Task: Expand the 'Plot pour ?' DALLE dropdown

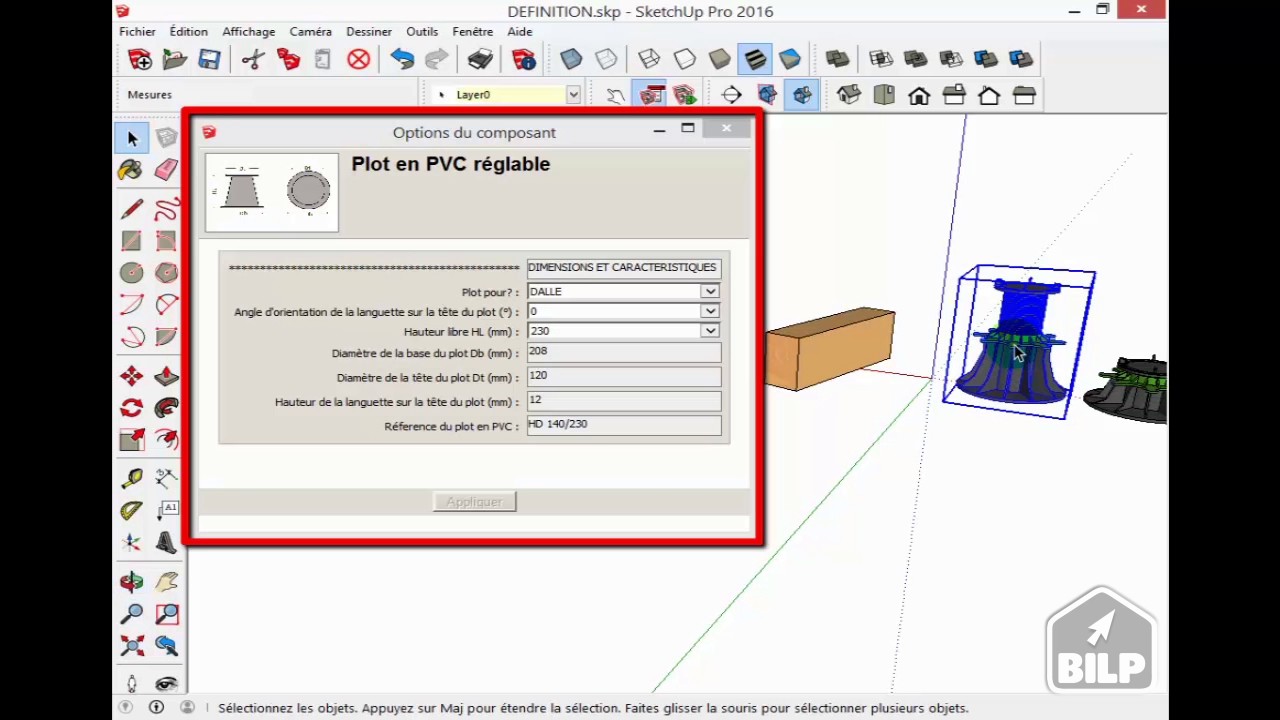Action: coord(709,291)
